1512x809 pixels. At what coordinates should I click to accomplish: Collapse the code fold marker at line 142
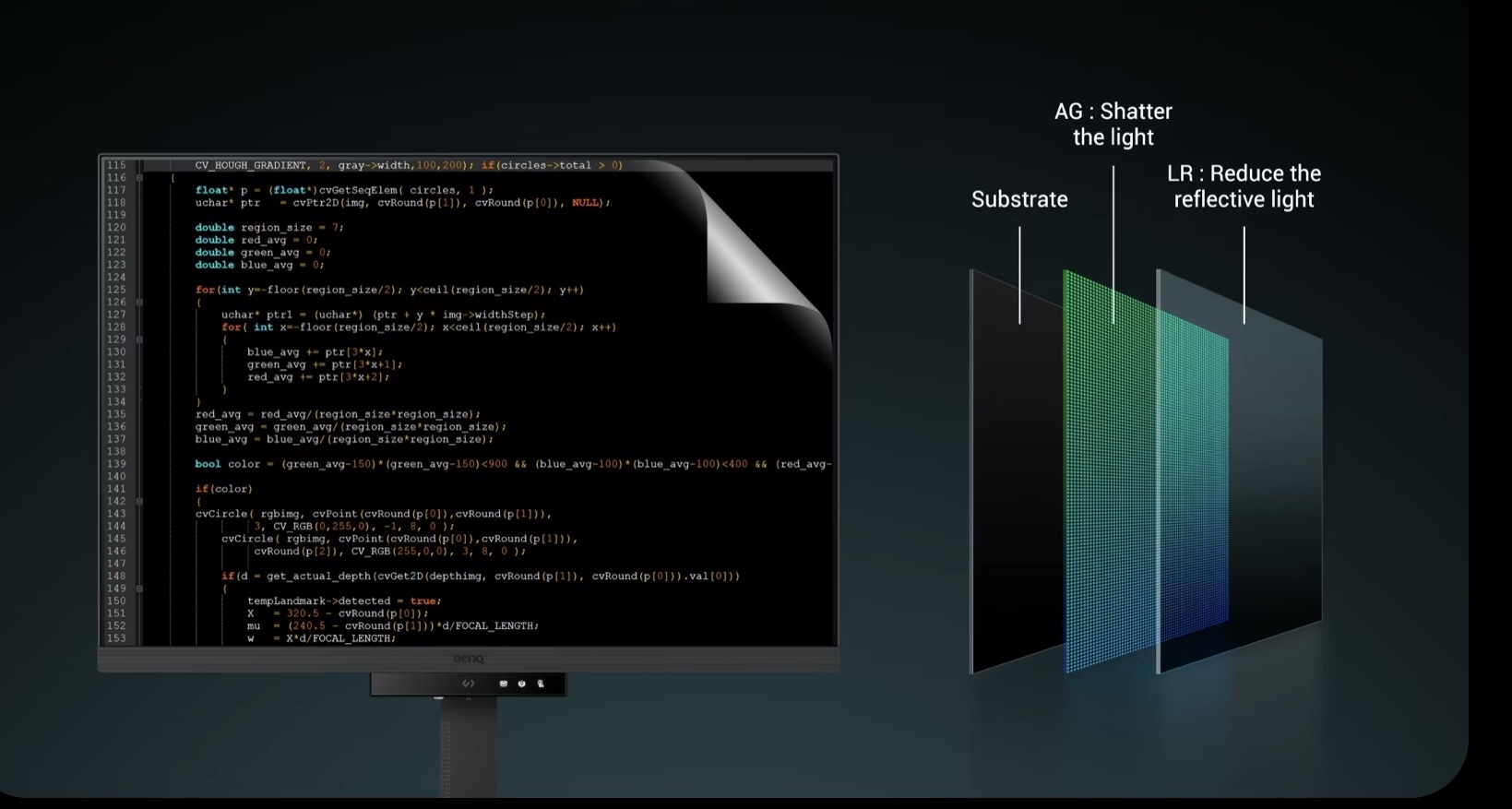pos(139,502)
